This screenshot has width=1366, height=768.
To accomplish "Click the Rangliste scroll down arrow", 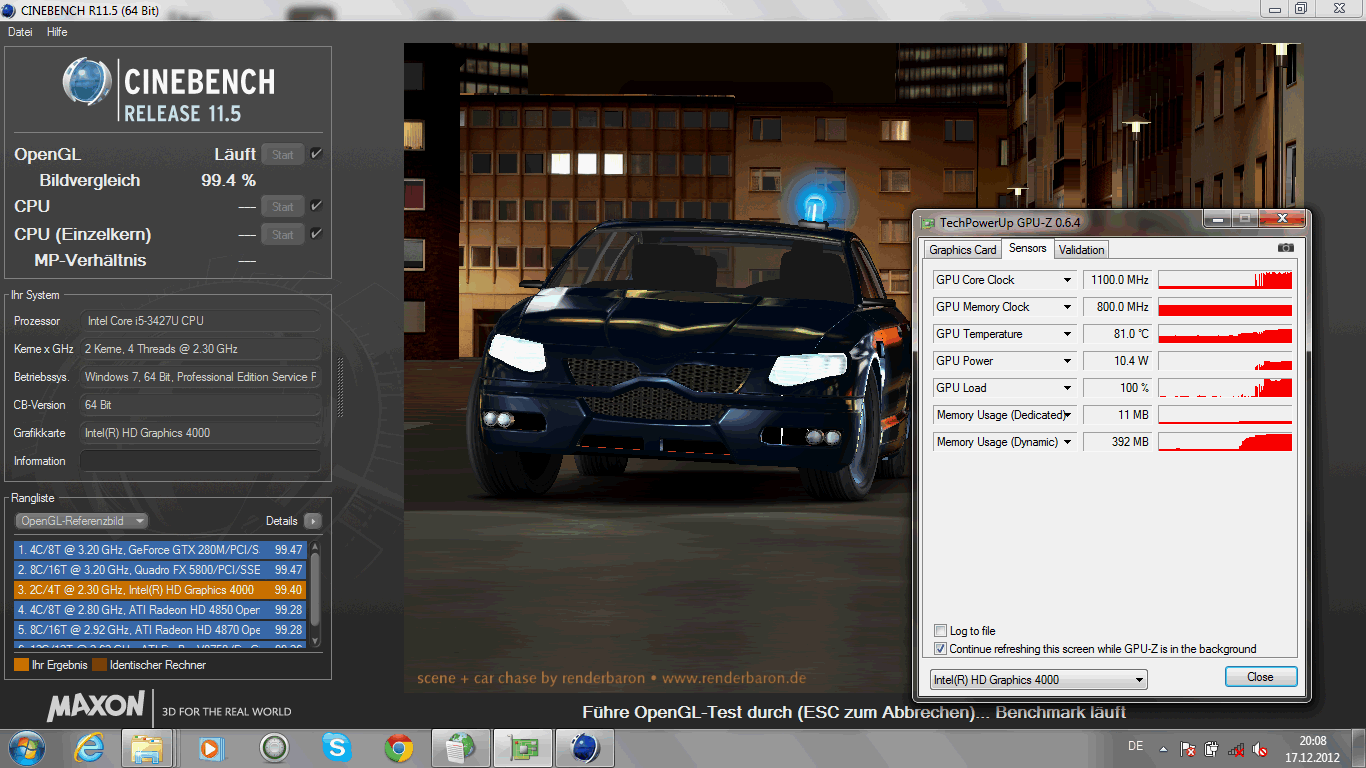I will 315,641.
